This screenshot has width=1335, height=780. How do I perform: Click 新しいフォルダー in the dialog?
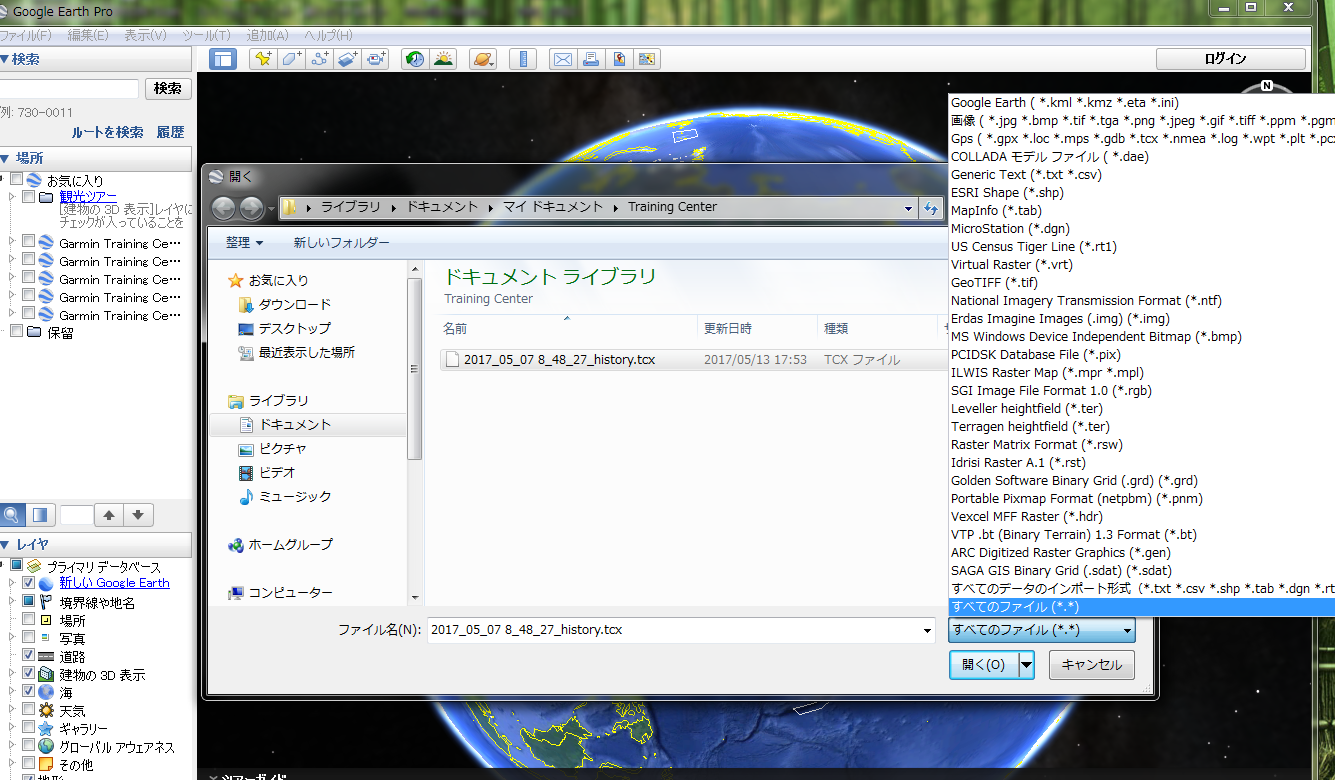(342, 243)
